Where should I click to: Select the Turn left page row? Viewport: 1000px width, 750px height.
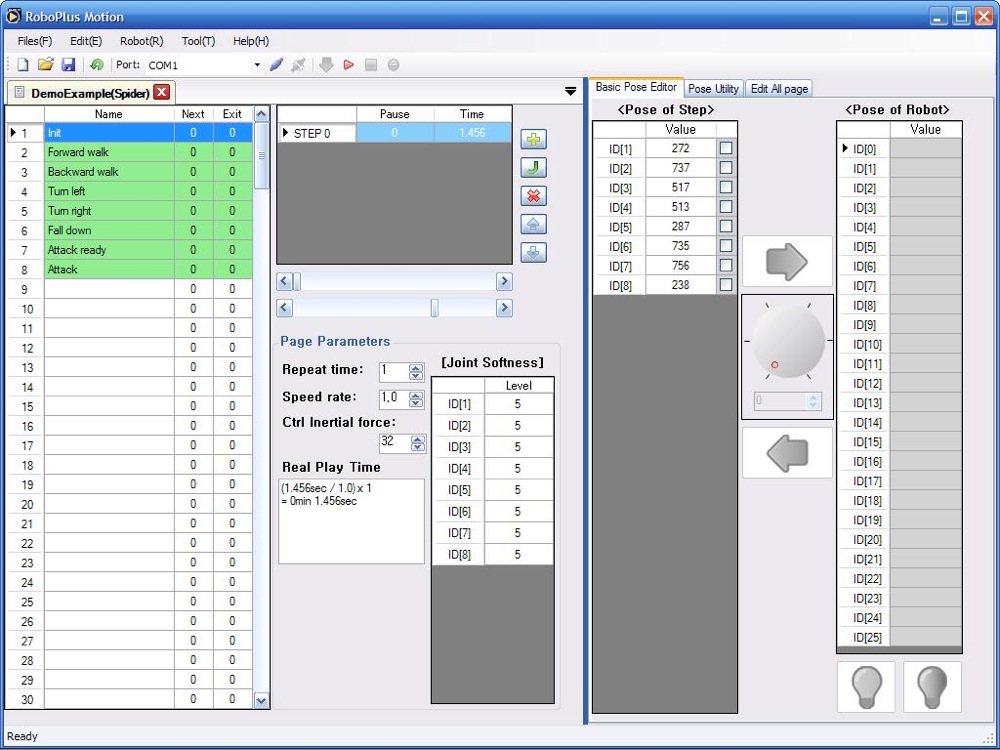point(129,191)
